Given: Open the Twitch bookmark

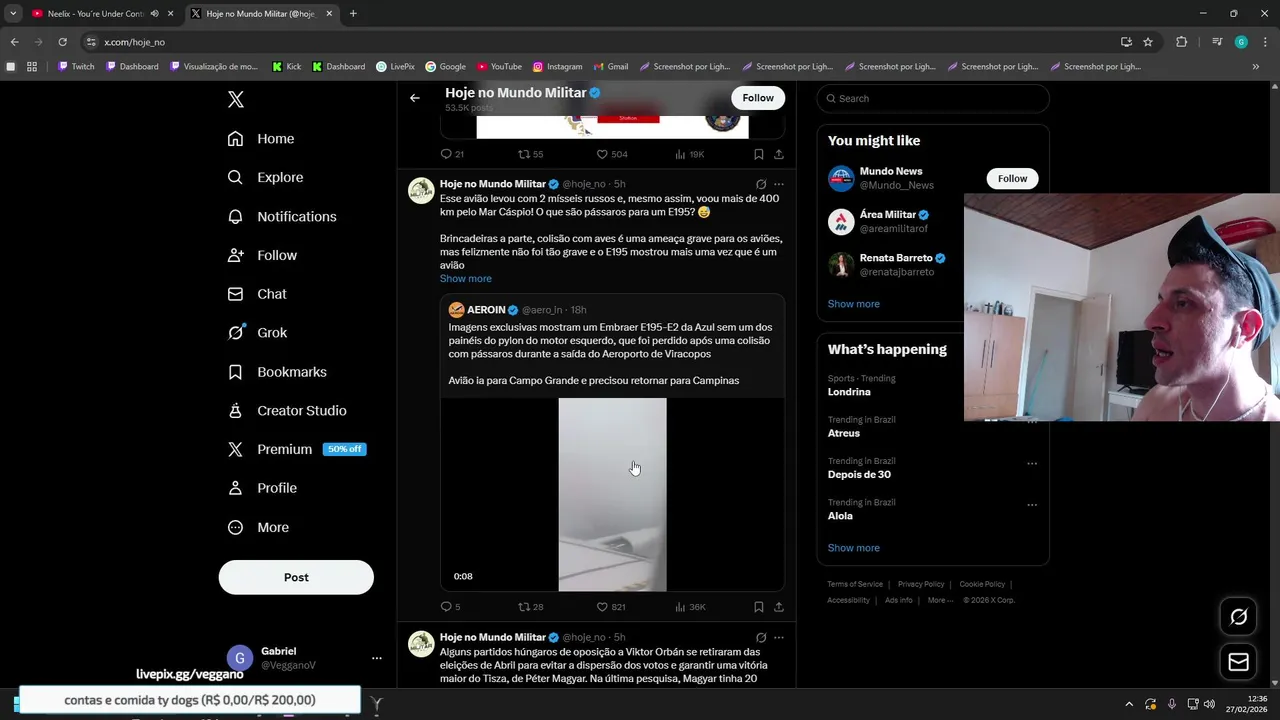Looking at the screenshot, I should click(76, 67).
